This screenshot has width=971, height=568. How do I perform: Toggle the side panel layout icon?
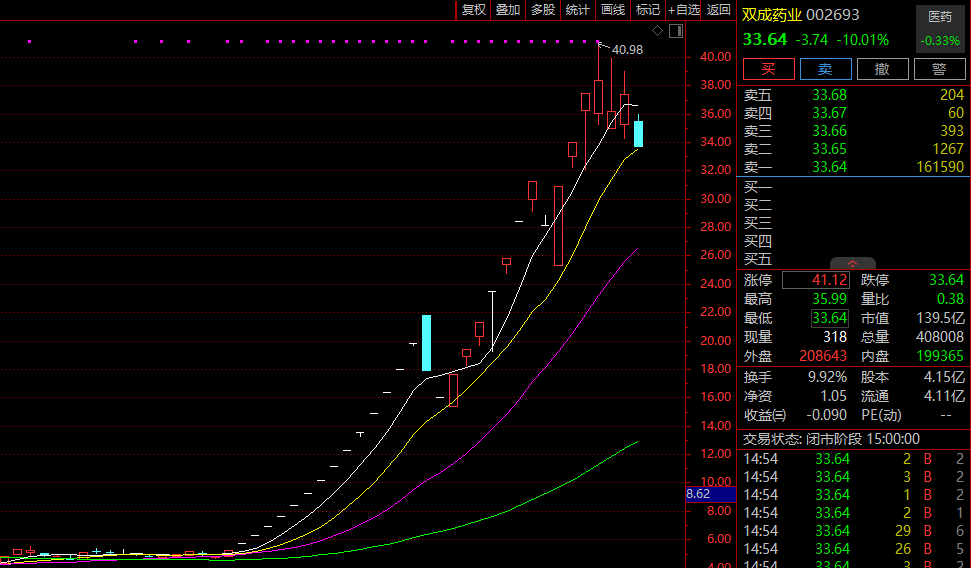tap(677, 32)
